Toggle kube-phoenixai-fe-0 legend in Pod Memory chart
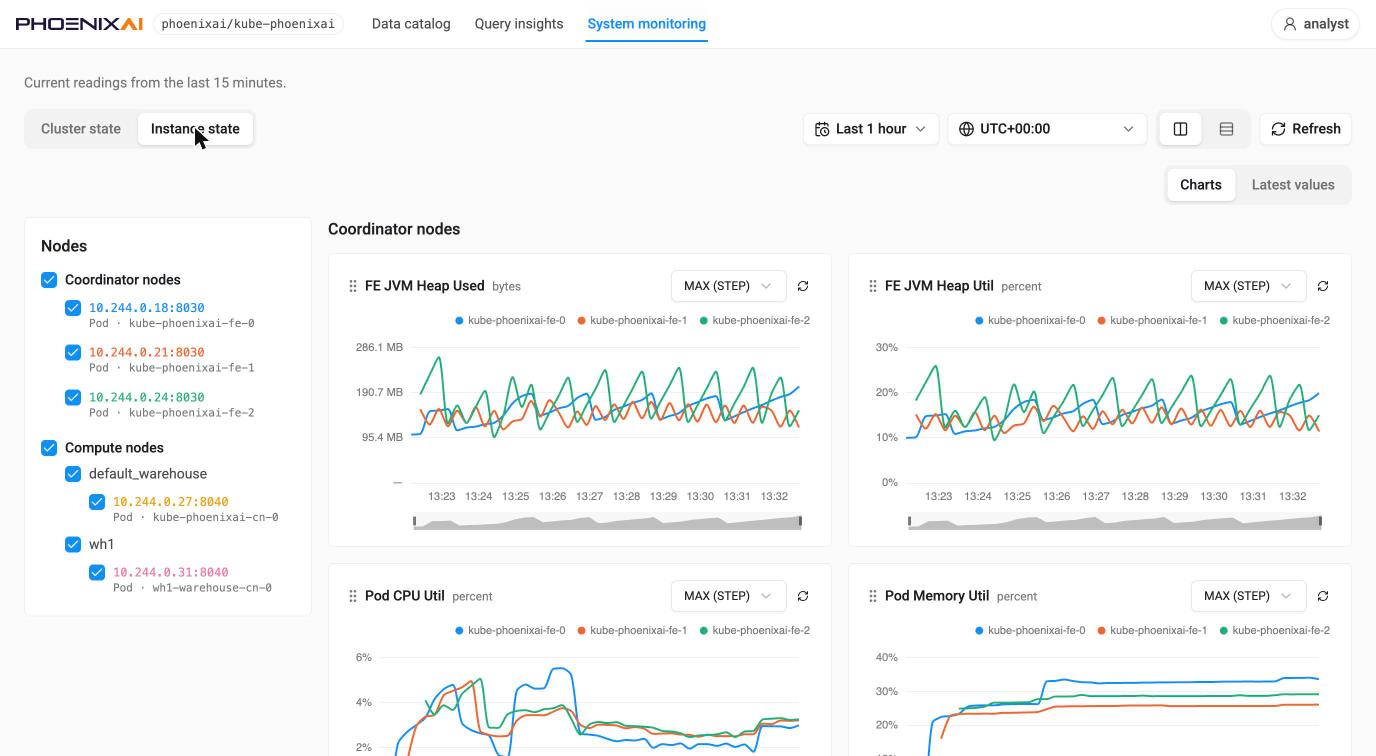This screenshot has height=756, width=1376. click(1030, 631)
